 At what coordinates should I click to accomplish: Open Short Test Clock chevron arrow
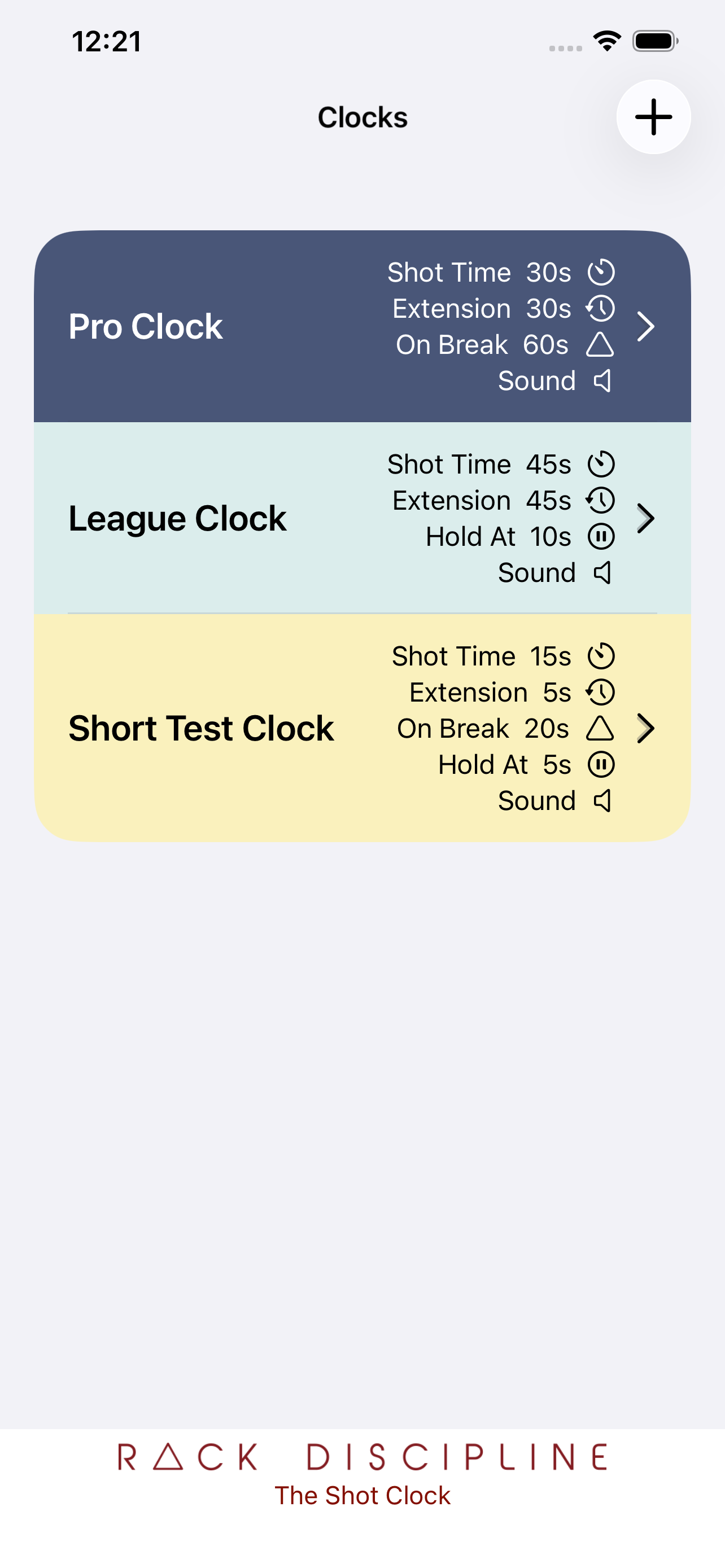pos(645,728)
